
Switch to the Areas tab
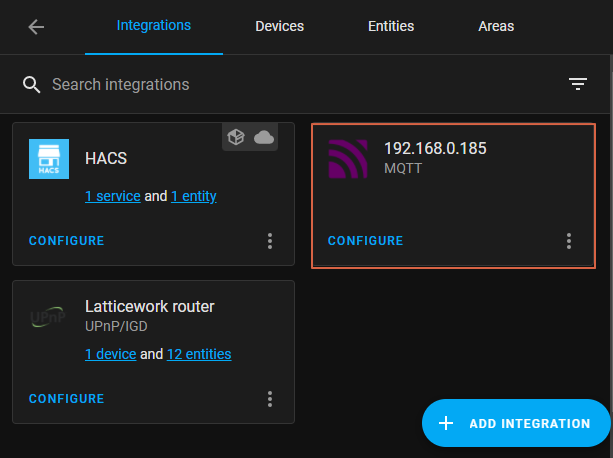point(496,26)
